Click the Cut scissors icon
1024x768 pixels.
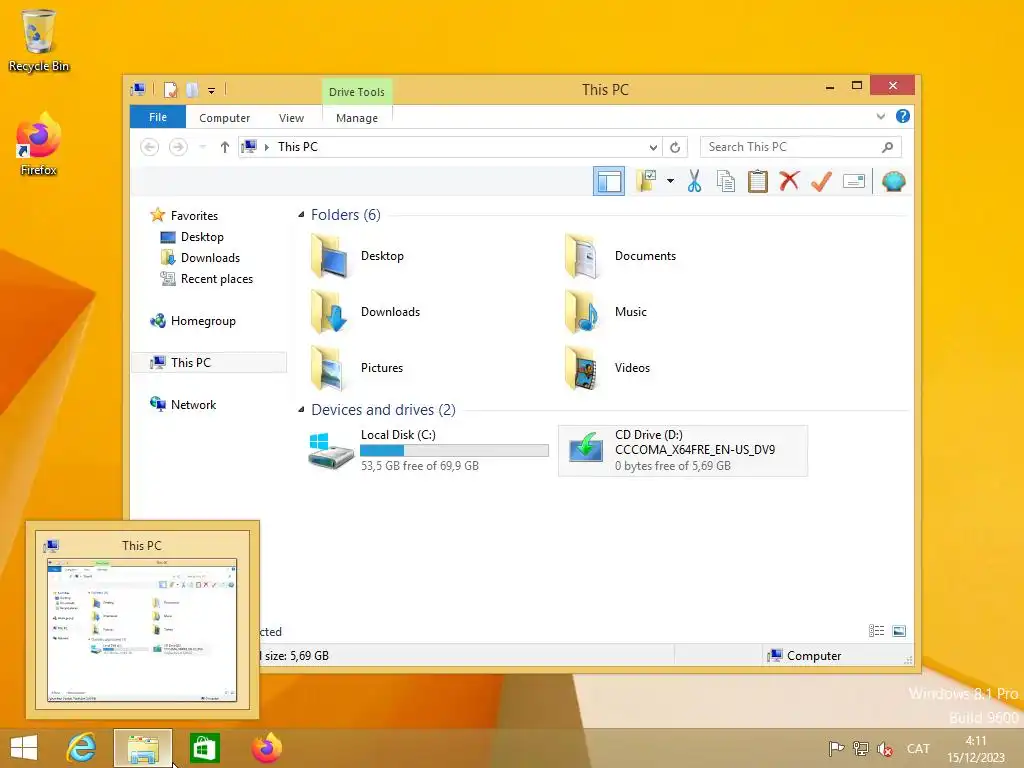(694, 181)
